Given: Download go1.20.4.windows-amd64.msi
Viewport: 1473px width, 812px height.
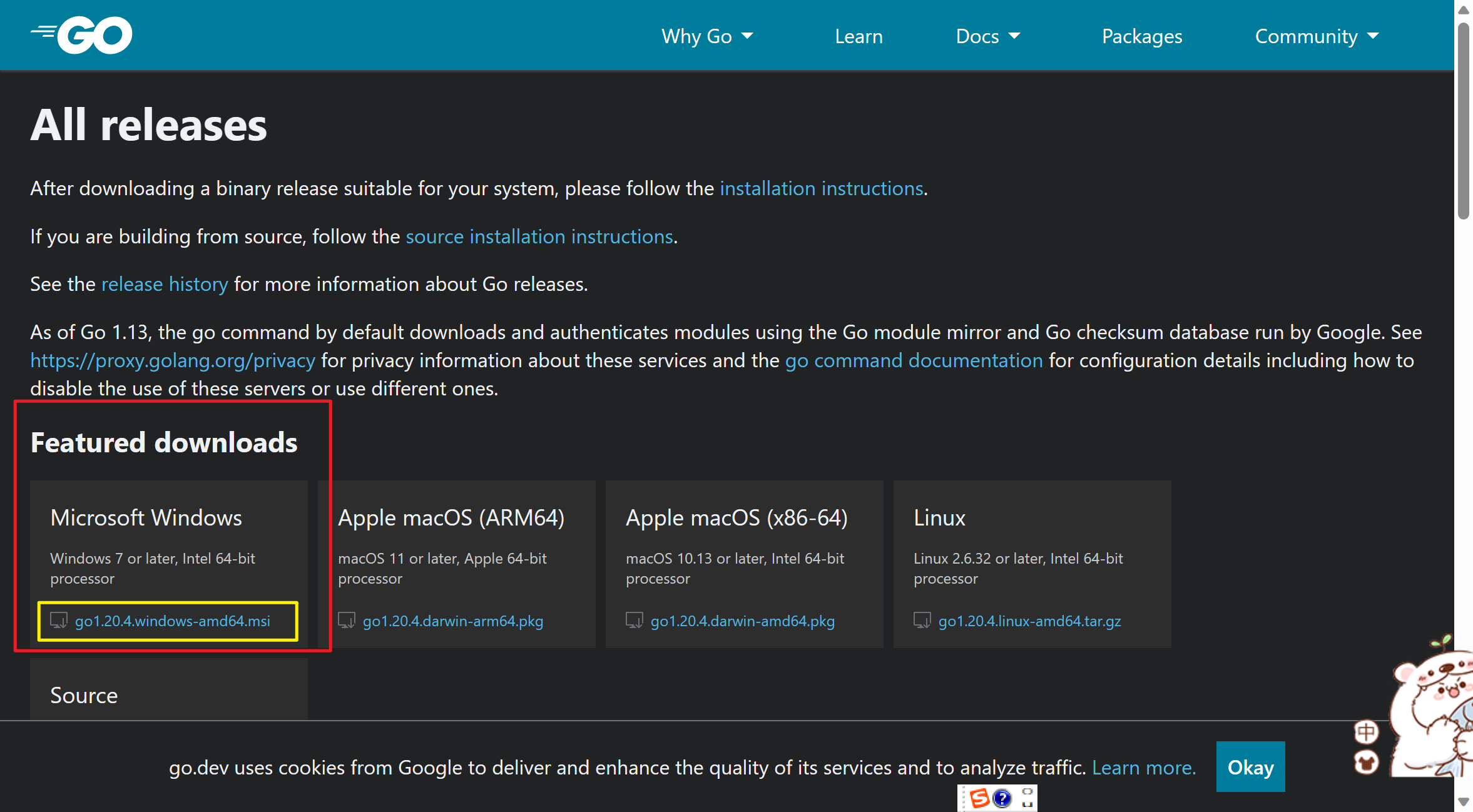Looking at the screenshot, I should coord(173,621).
